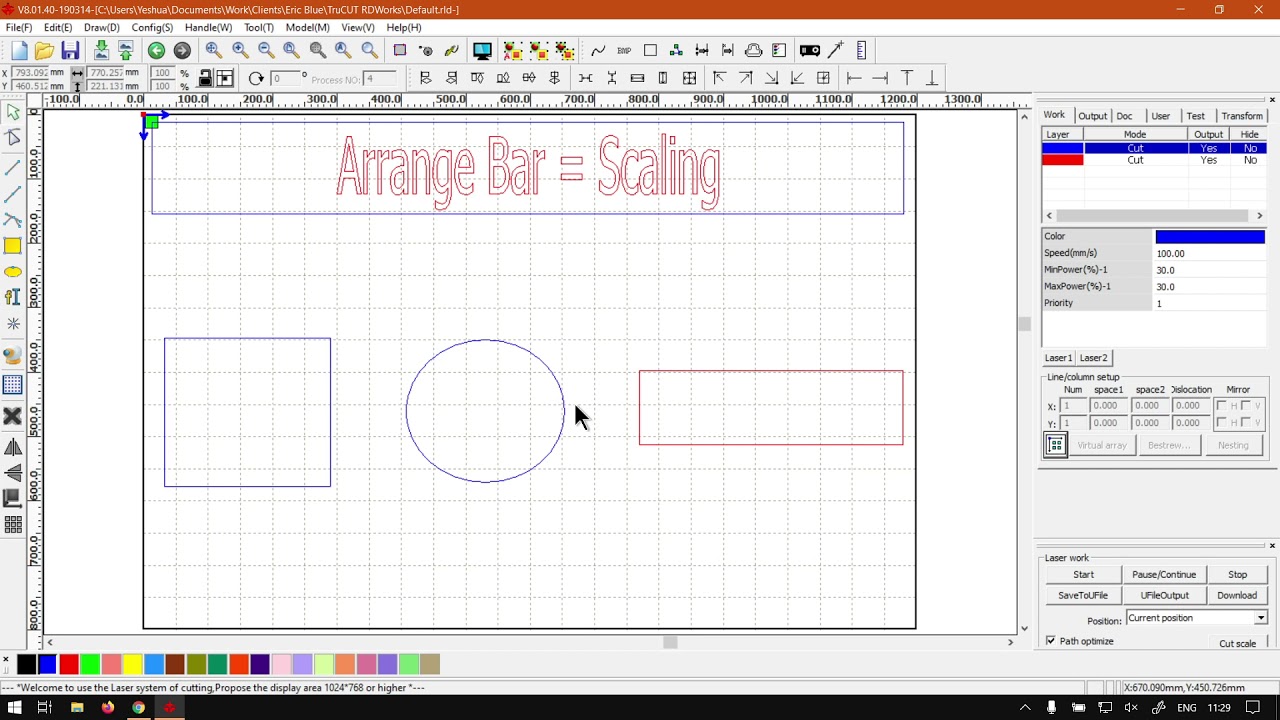Screen dimensions: 1280x720
Task: Open the Draw menu
Action: click(x=102, y=28)
